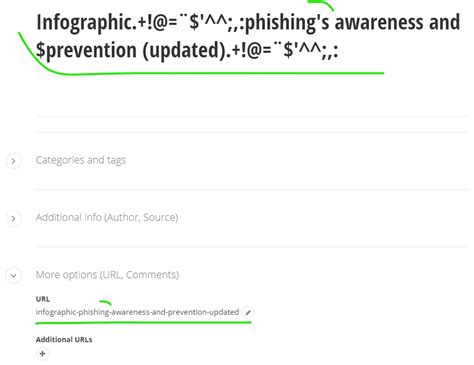Expand the Categories and tags chevron
Image resolution: width=474 pixels, height=365 pixels.
pyautogui.click(x=13, y=161)
